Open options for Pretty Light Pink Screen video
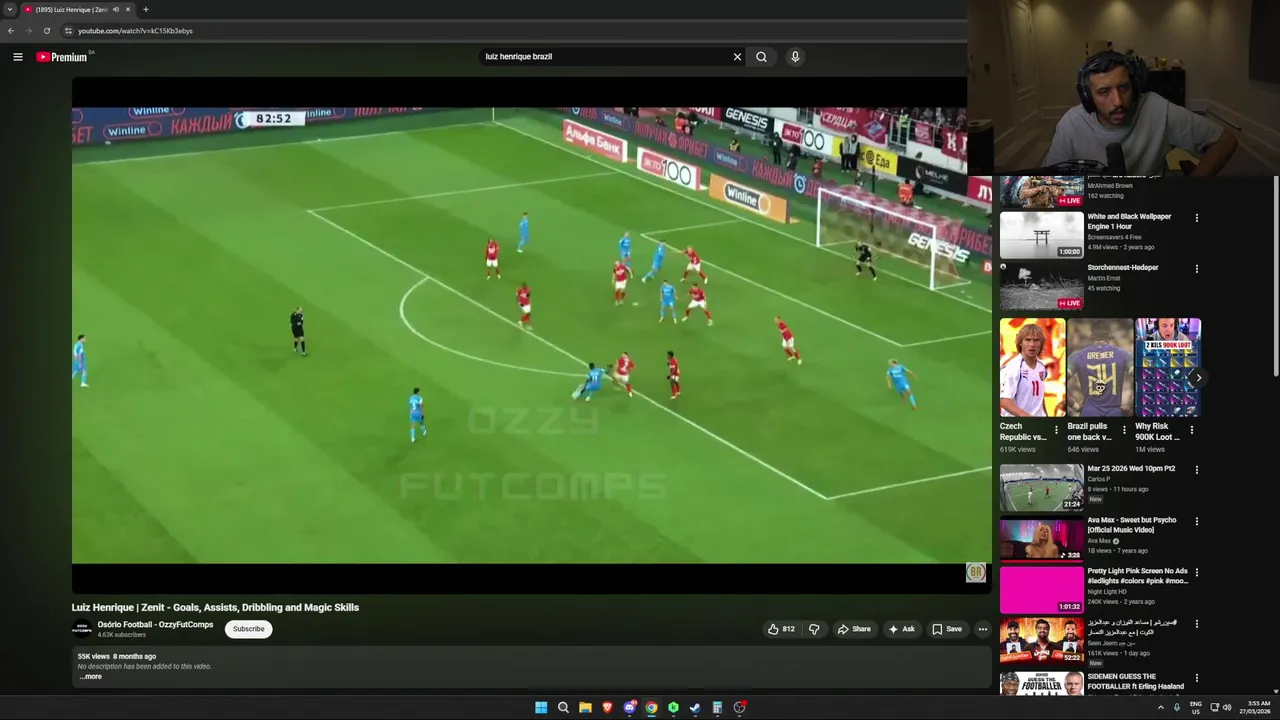Image resolution: width=1280 pixels, height=720 pixels. (x=1196, y=573)
